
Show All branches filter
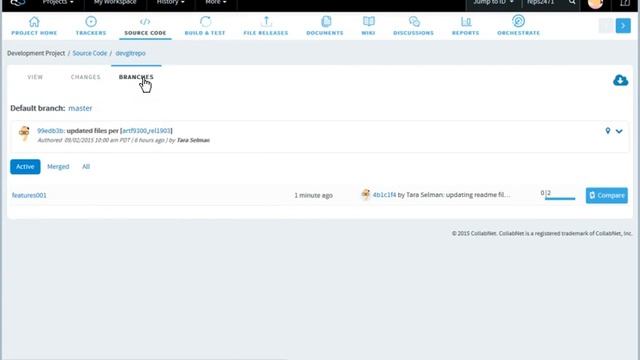point(86,167)
